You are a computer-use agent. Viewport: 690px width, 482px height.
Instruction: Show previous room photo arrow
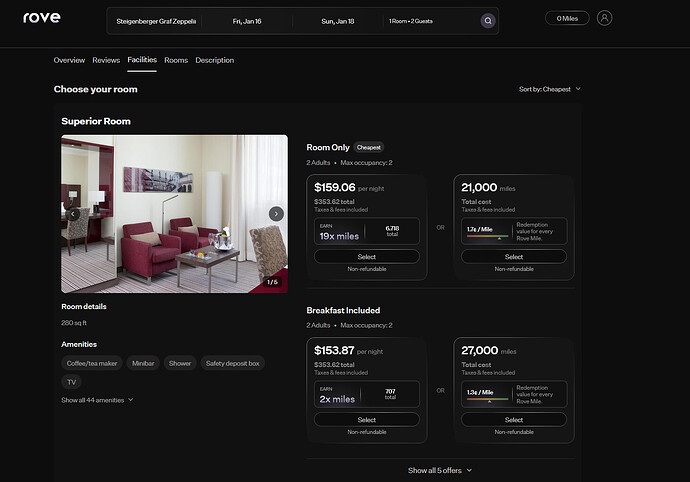72,214
